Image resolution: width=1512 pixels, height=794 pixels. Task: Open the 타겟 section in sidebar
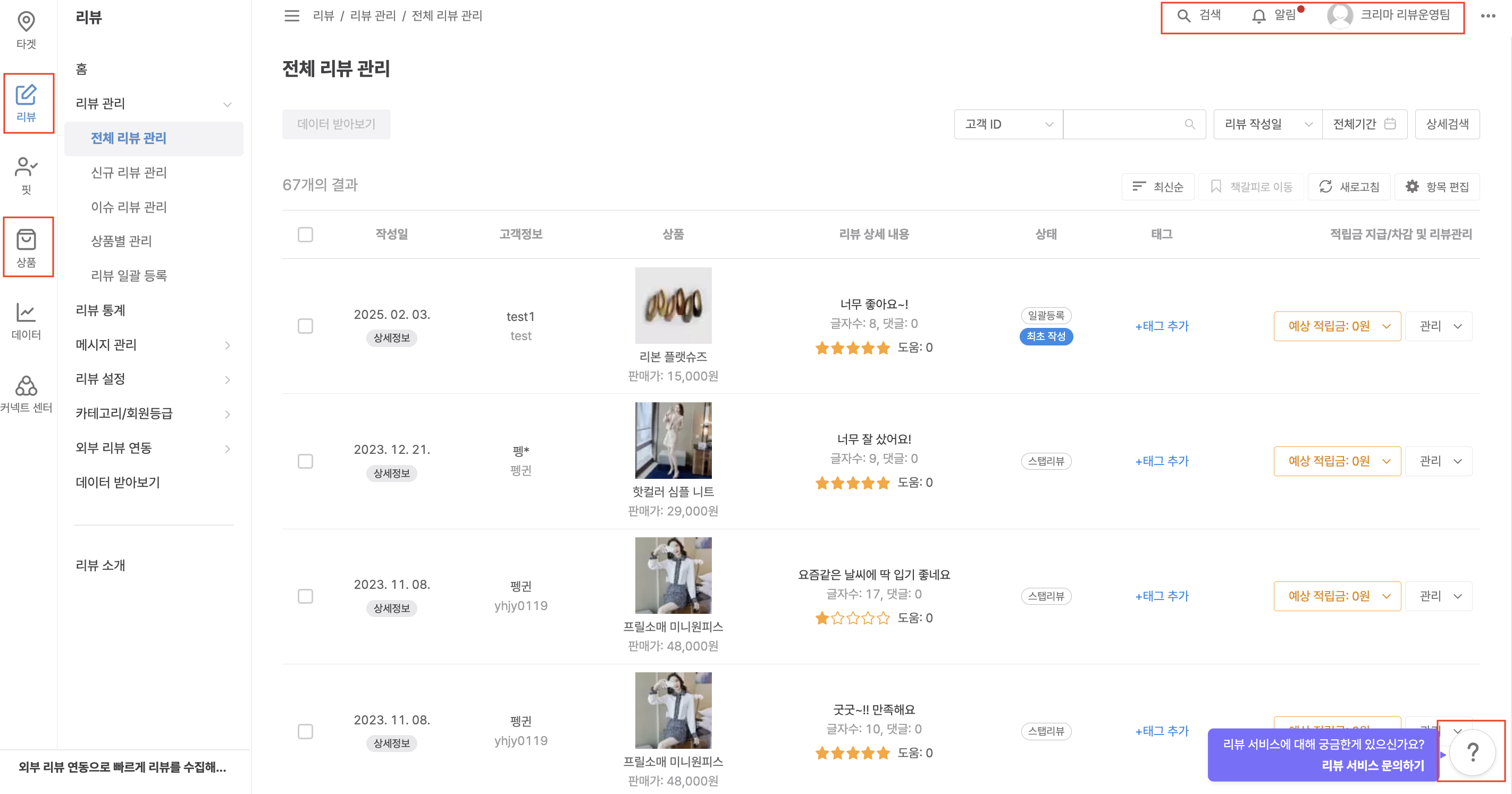pyautogui.click(x=26, y=30)
